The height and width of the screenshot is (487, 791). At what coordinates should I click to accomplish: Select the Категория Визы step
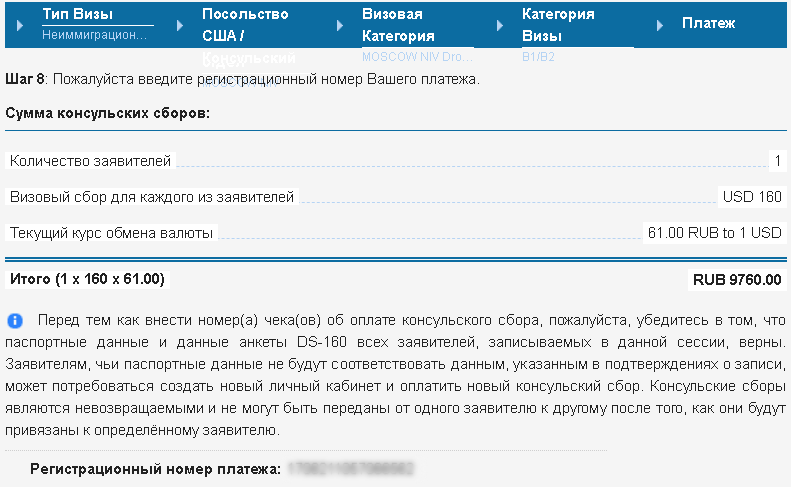(558, 25)
